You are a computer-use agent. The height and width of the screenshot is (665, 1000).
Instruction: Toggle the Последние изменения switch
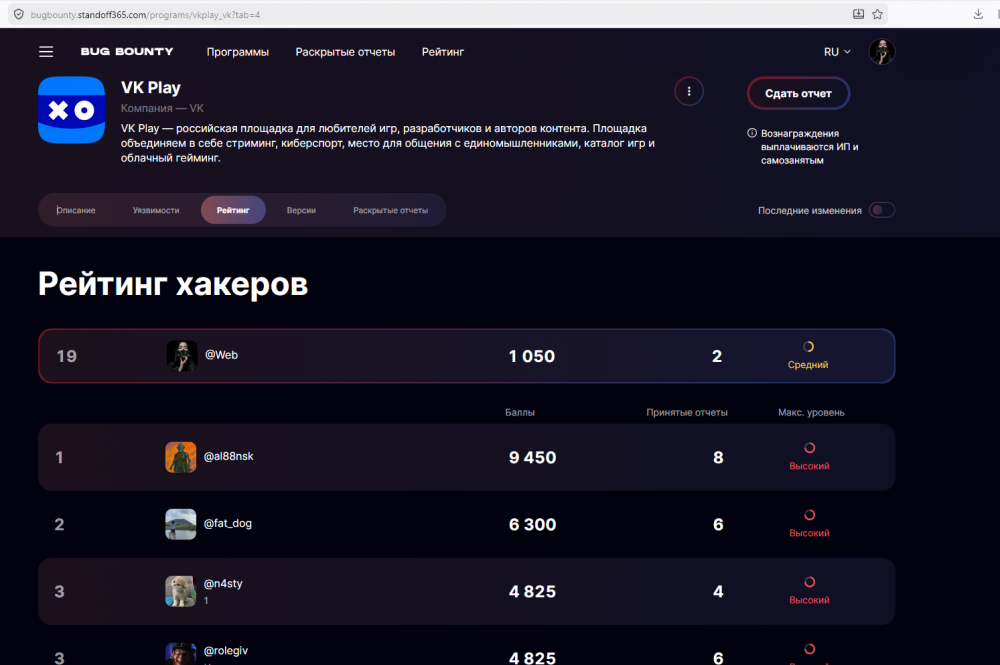pos(882,210)
